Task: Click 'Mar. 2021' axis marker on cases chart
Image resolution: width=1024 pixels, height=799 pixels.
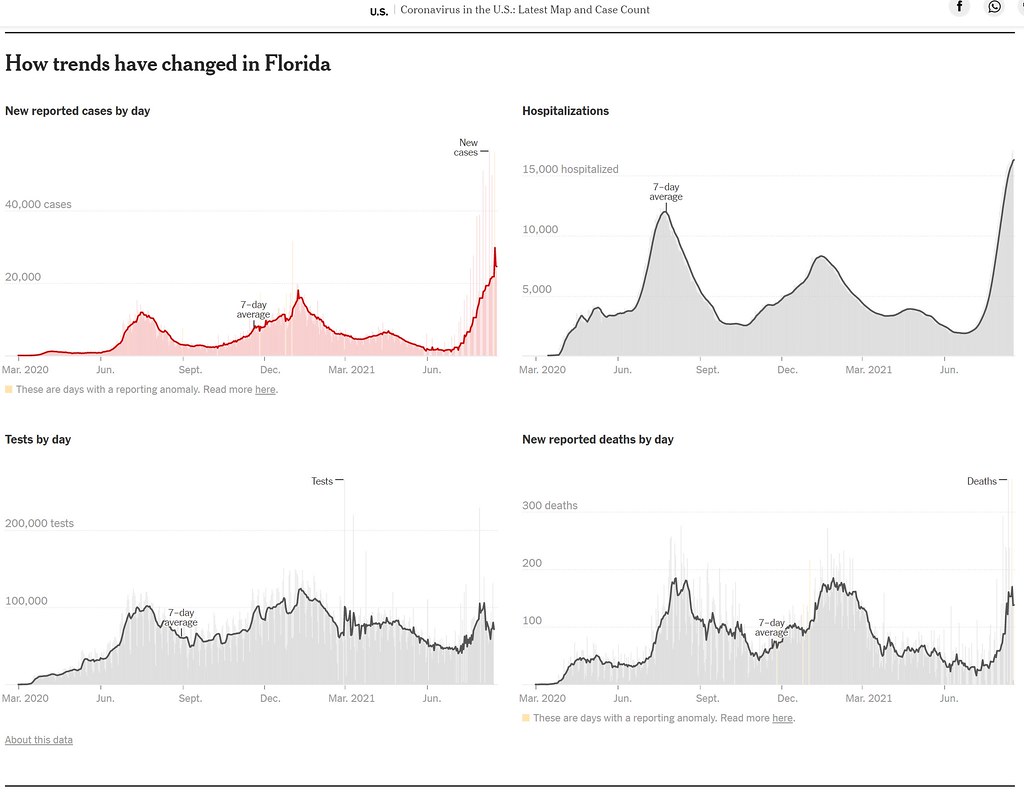Action: [x=351, y=370]
